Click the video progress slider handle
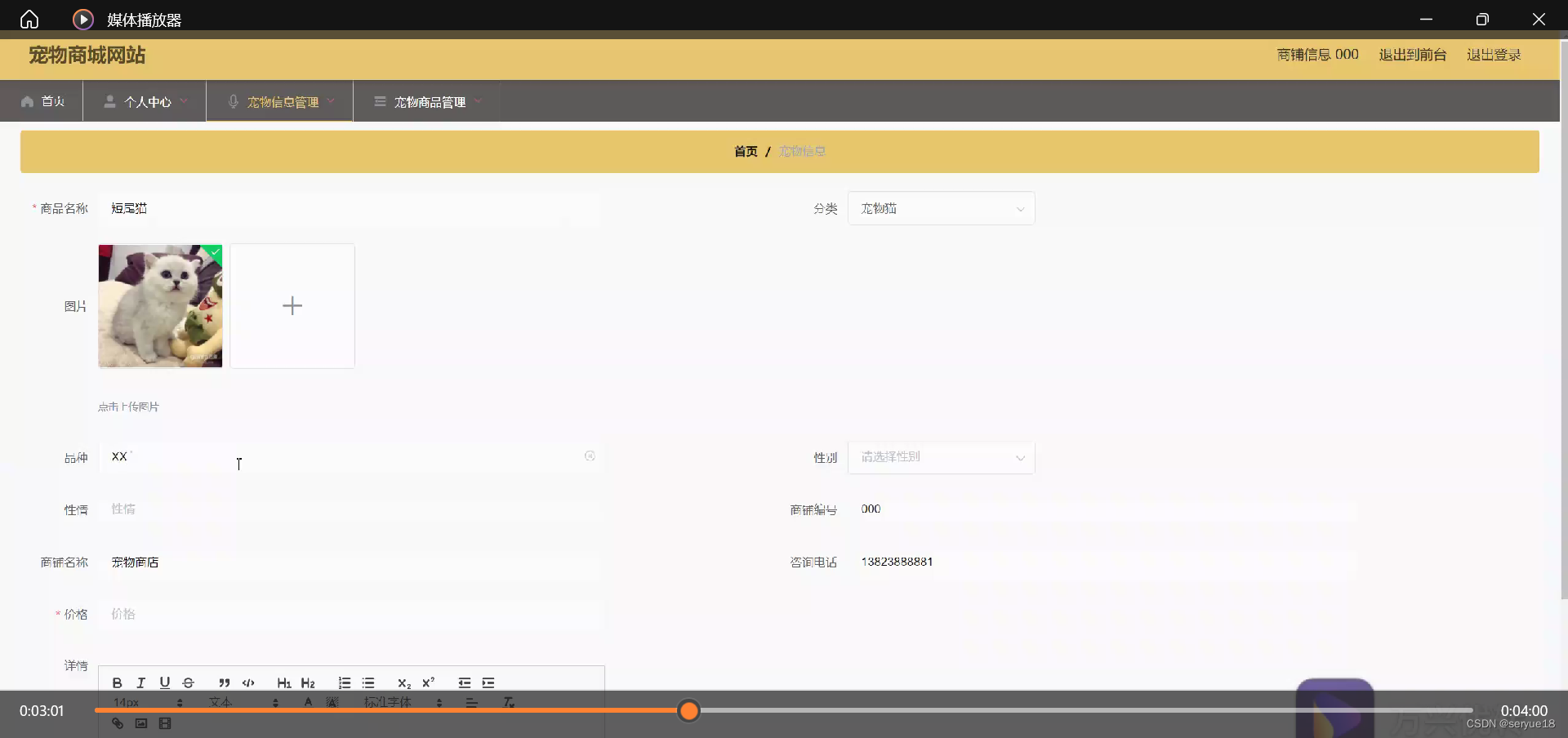This screenshot has height=738, width=1568. pyautogui.click(x=689, y=711)
